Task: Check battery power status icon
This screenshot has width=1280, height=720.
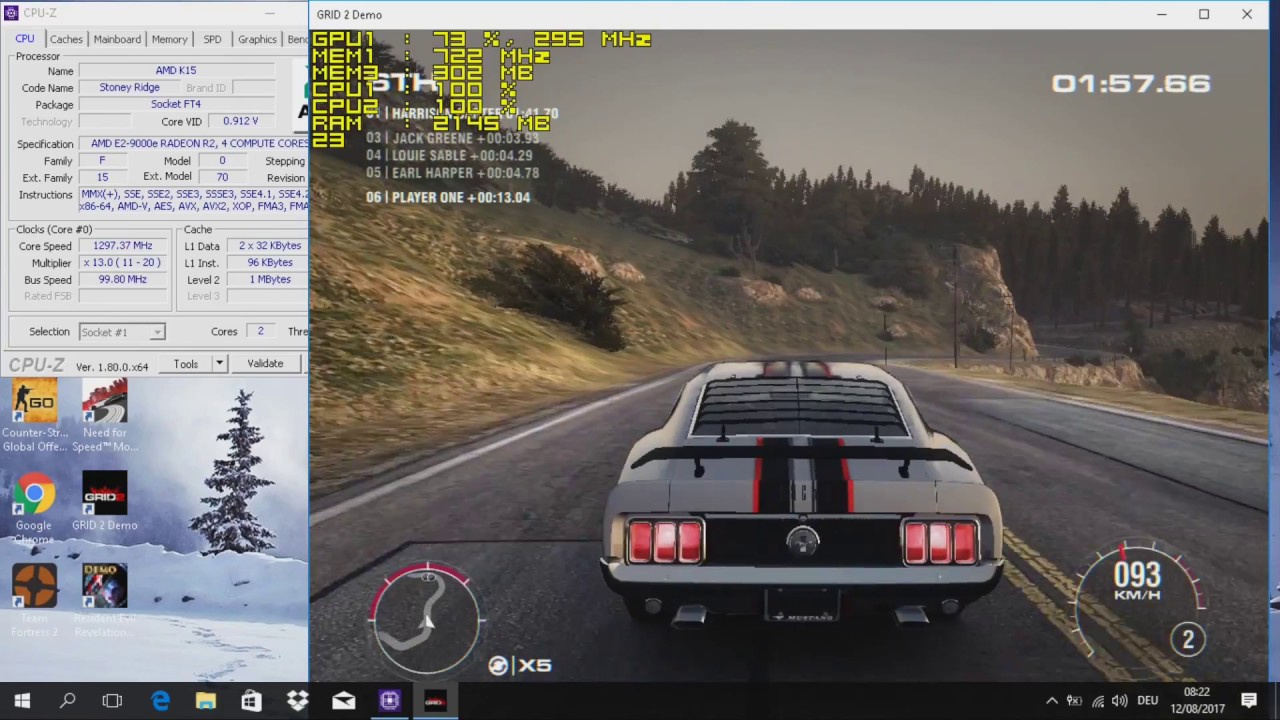Action: (1075, 701)
